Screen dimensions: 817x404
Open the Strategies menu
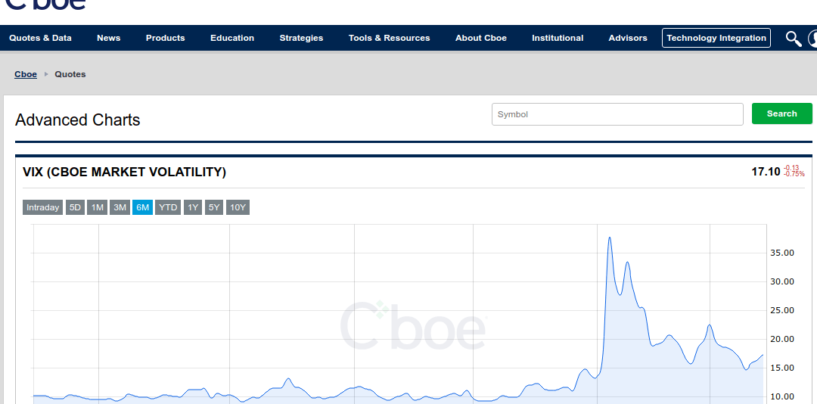pyautogui.click(x=301, y=38)
